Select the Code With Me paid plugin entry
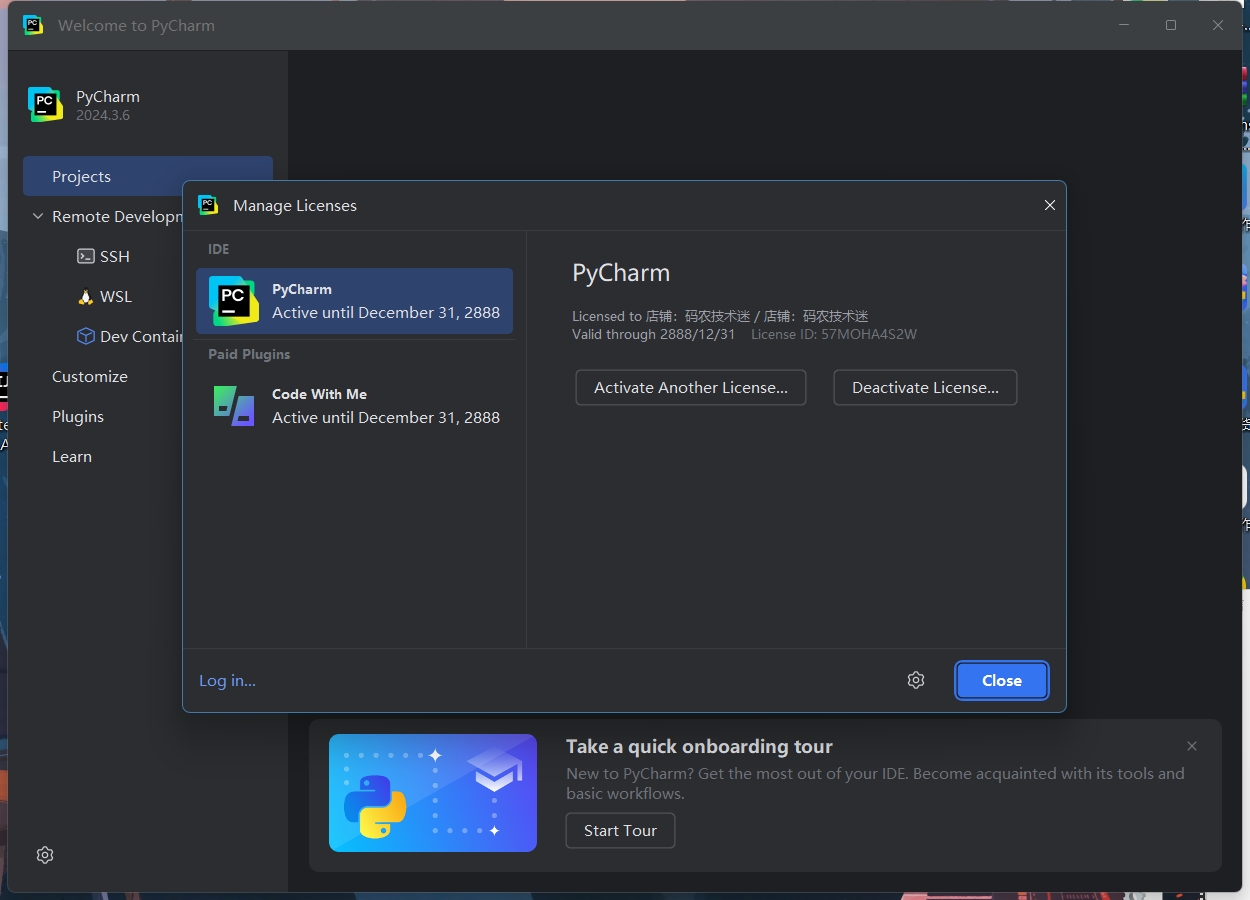1250x900 pixels. coord(354,405)
